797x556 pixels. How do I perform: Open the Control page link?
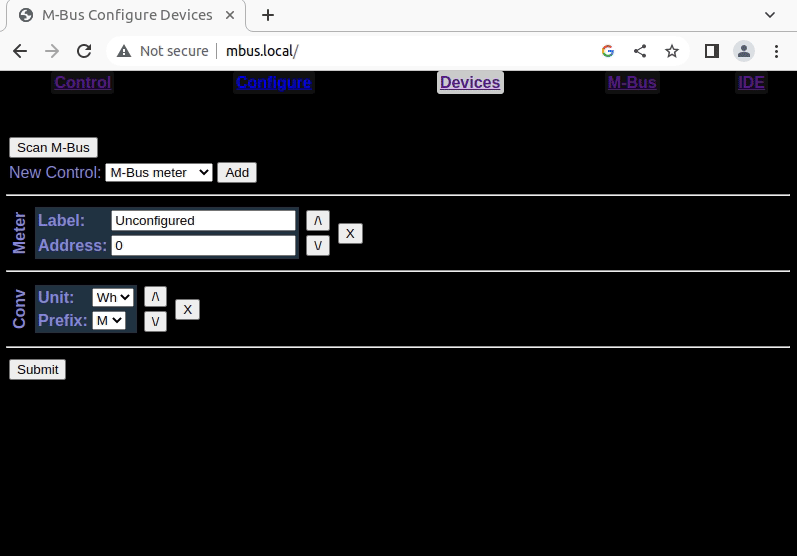coord(83,82)
